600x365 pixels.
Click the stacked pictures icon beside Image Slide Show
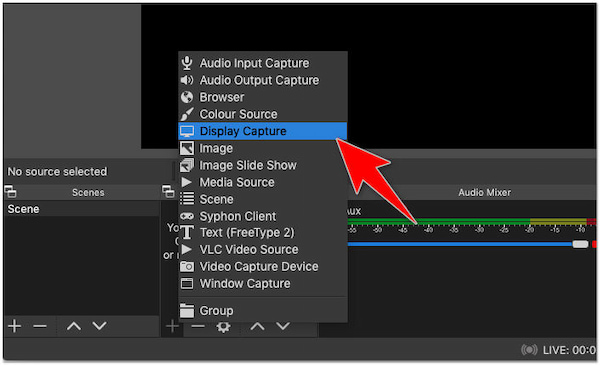(187, 165)
